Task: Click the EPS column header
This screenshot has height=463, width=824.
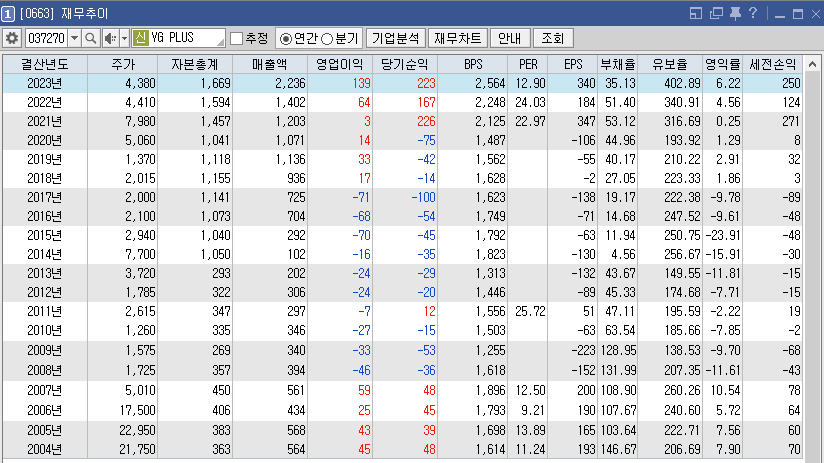Action: coord(573,64)
